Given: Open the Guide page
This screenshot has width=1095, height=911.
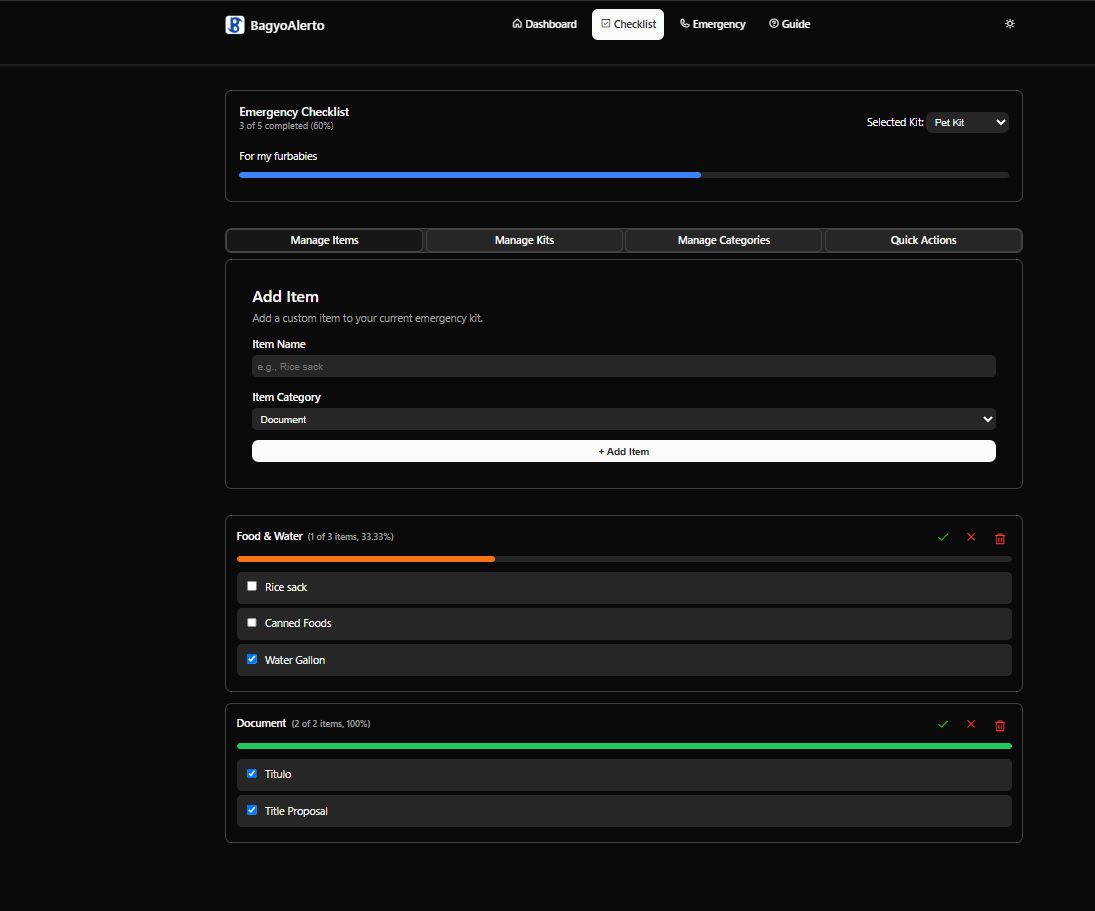Looking at the screenshot, I should 789,24.
